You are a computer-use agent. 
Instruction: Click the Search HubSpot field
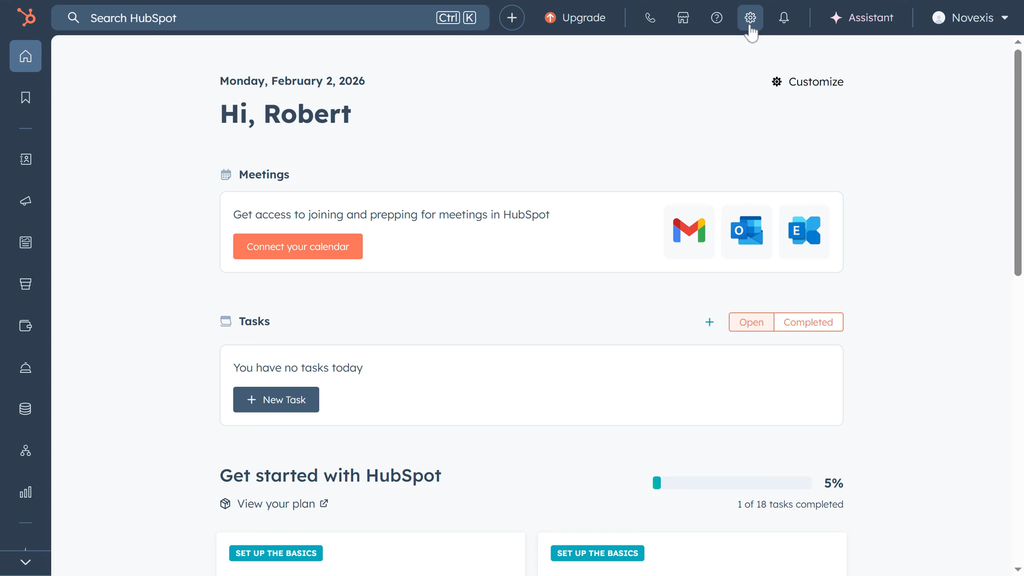(x=260, y=18)
